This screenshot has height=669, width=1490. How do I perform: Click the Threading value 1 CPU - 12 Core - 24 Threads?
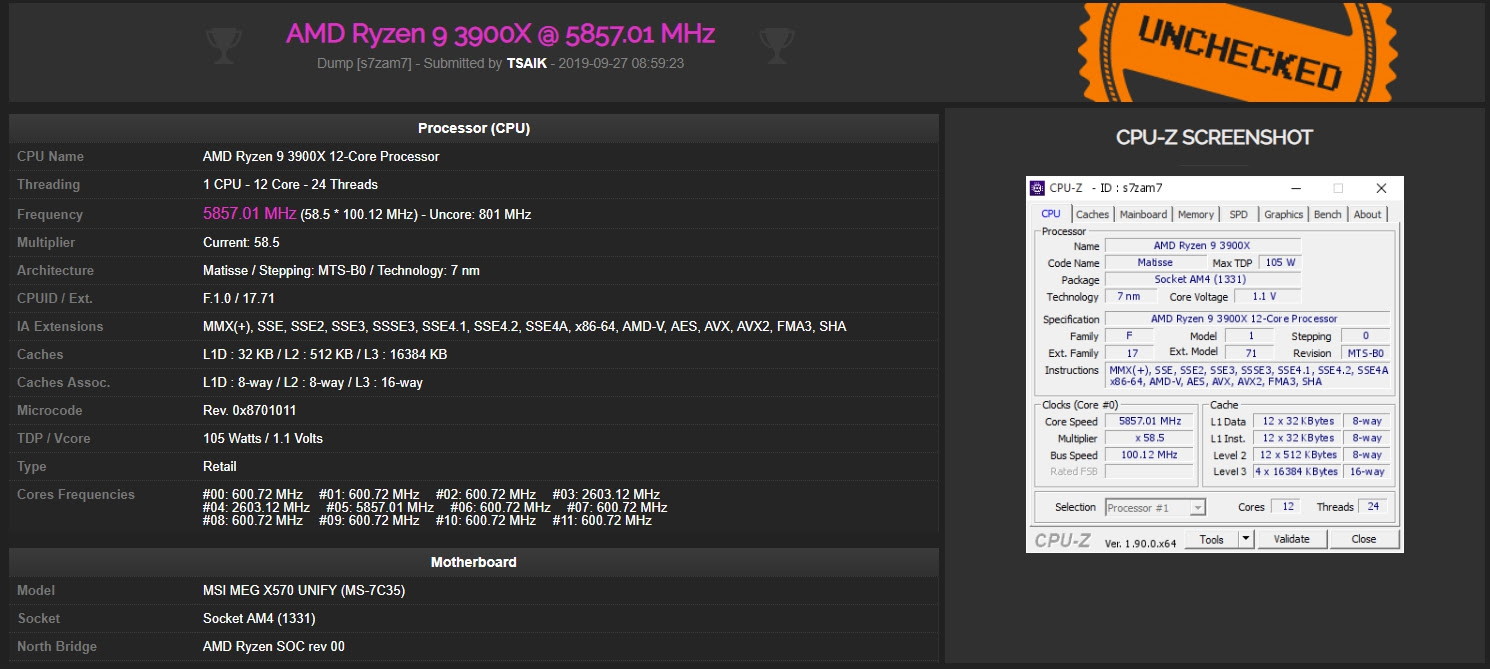290,184
